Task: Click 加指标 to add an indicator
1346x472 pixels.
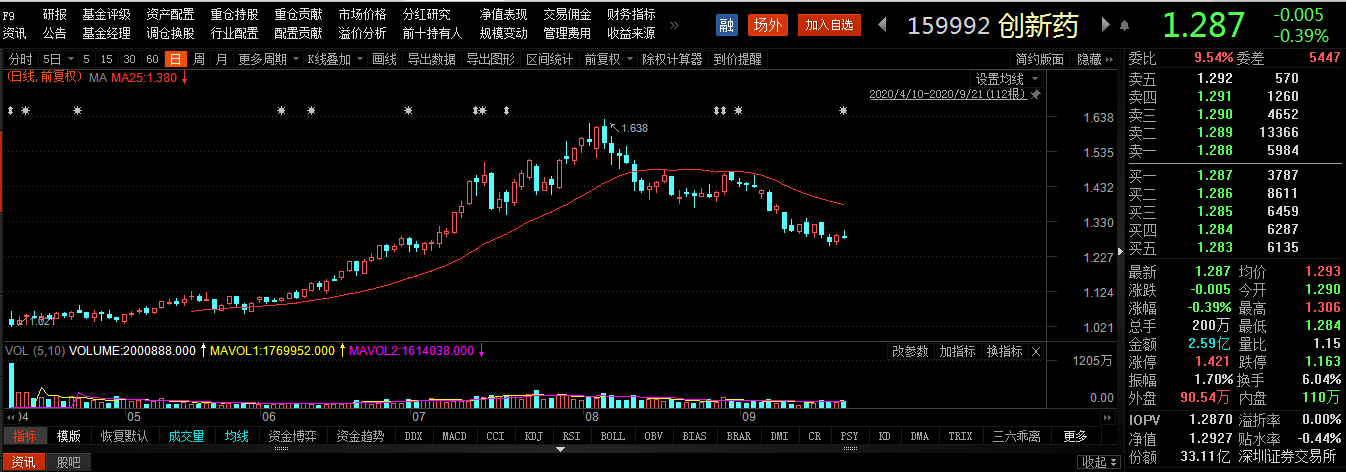Action: [x=956, y=351]
